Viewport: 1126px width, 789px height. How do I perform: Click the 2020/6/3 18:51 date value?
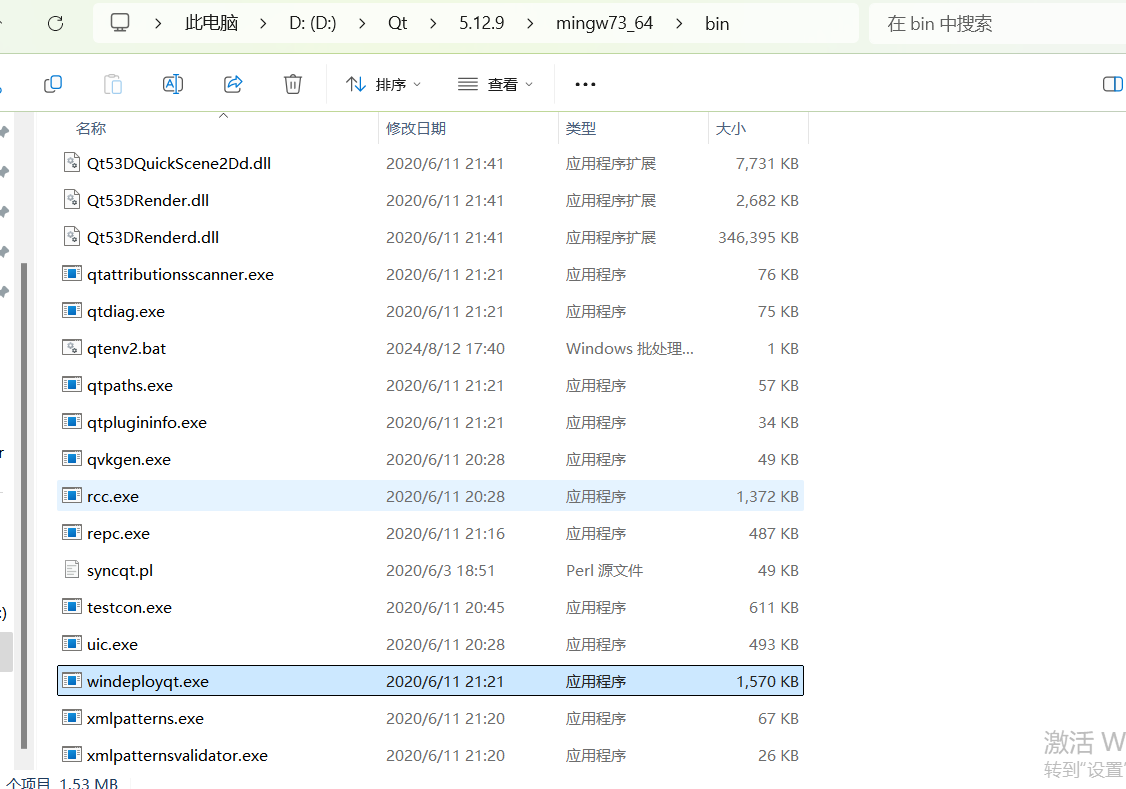tap(440, 570)
